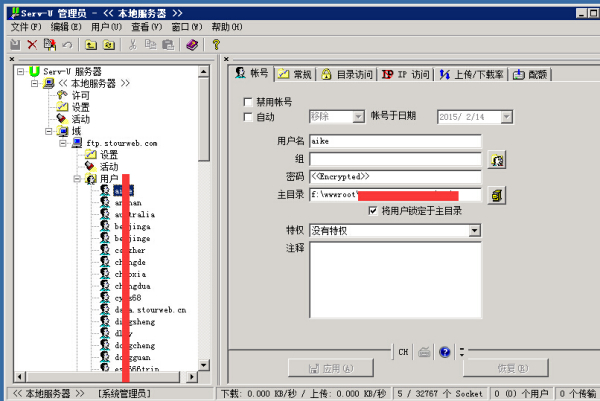Viewport: 600px width, 401px height.
Task: Click the 恢复(R) button
Action: point(506,368)
